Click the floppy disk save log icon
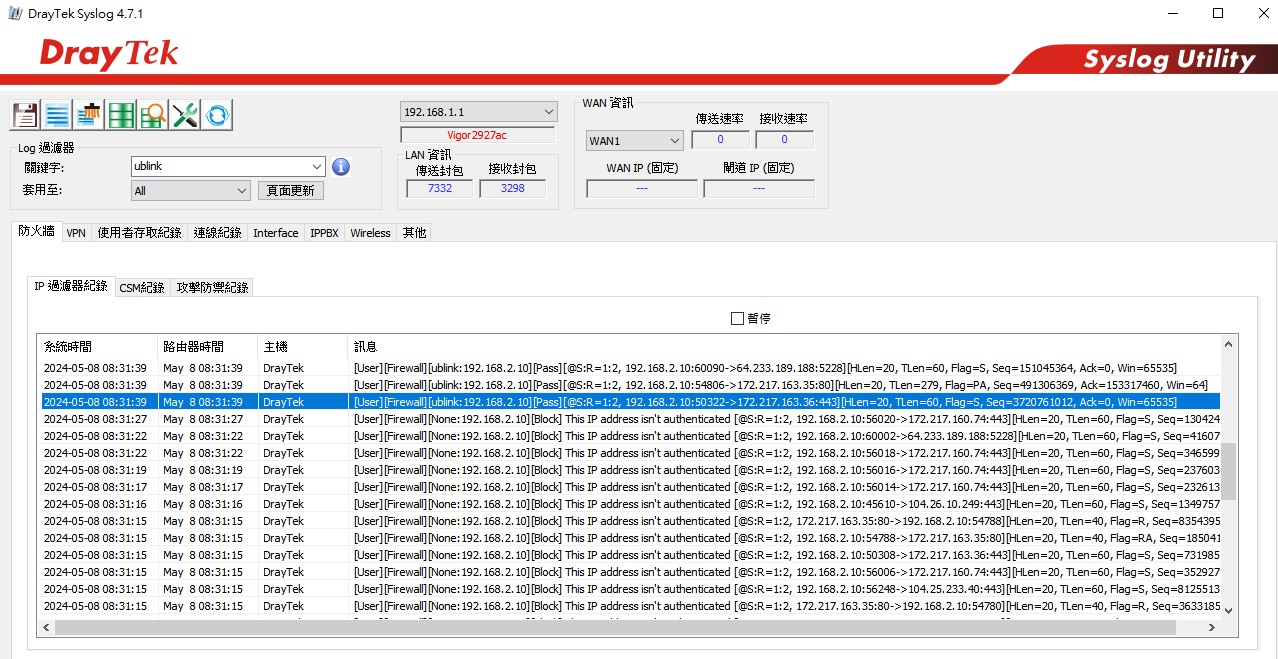 tap(25, 115)
